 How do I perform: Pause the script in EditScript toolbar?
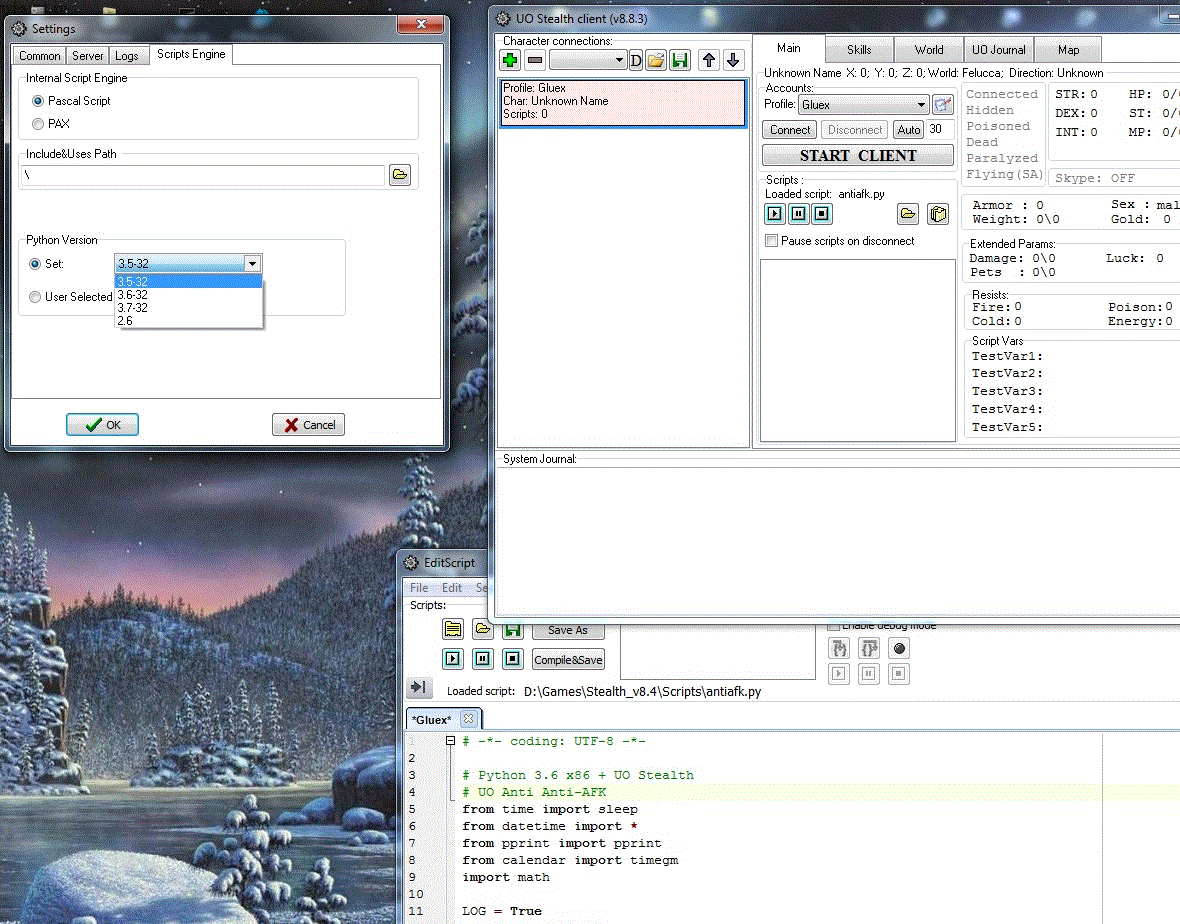click(x=483, y=659)
